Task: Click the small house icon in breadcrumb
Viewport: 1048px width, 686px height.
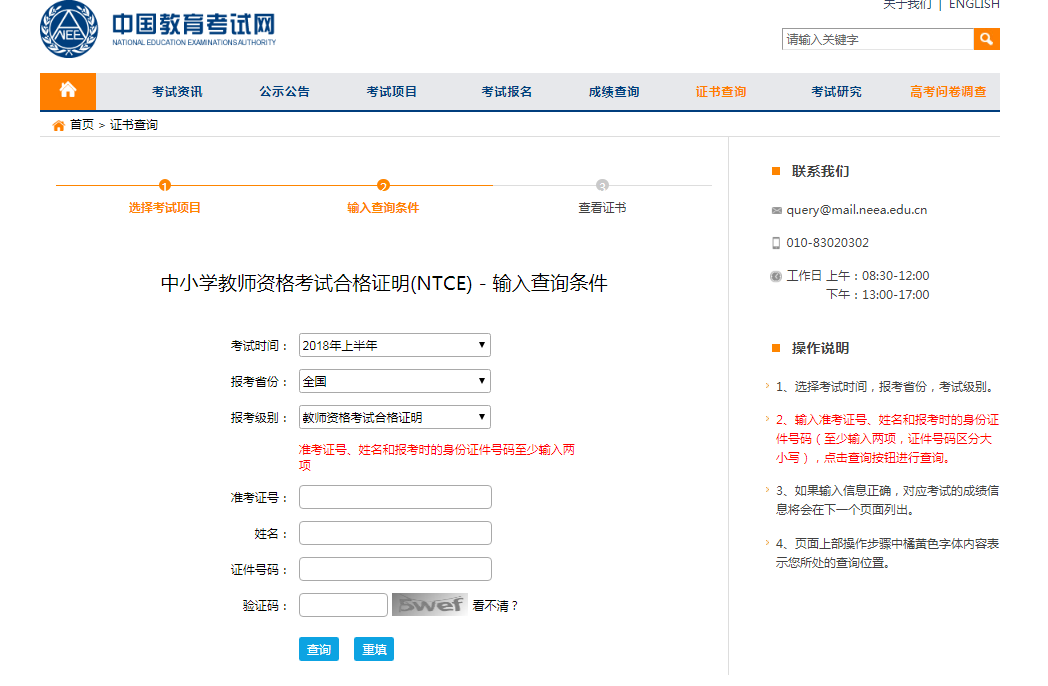Action: (58, 126)
